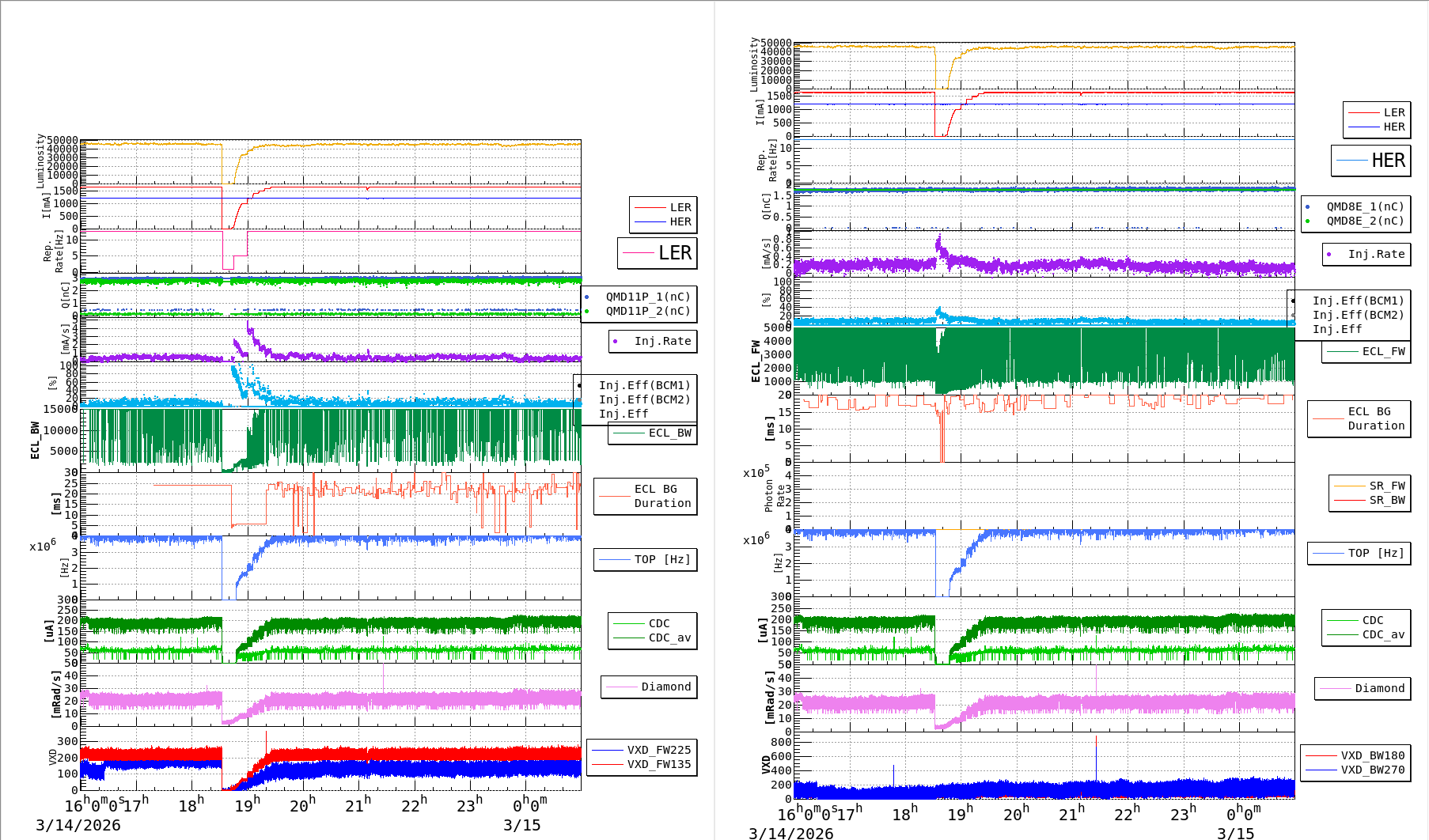Select the VXD_BW180 legend entry
1429x840 pixels.
(x=1372, y=755)
